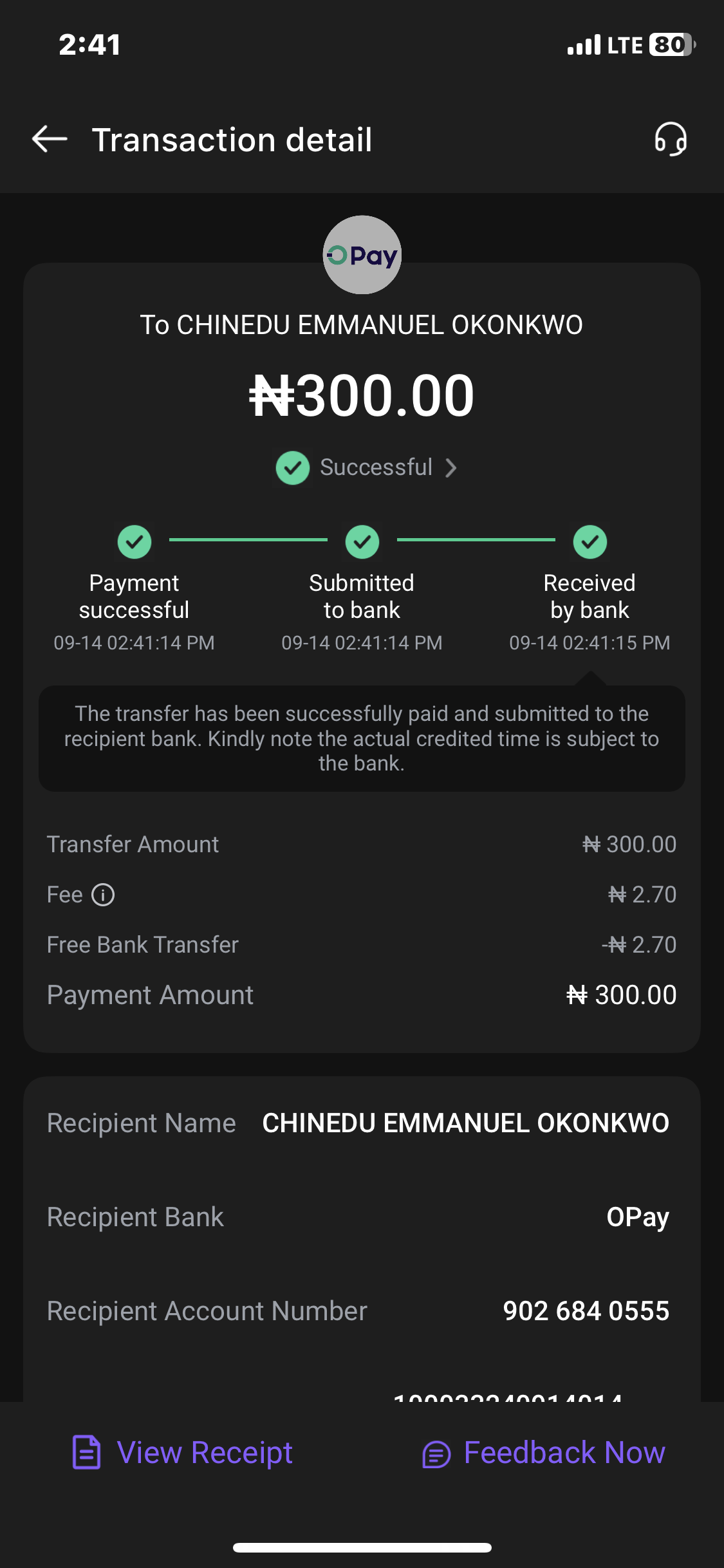The image size is (724, 1568).
Task: Open the View Receipt option
Action: pos(205,1453)
